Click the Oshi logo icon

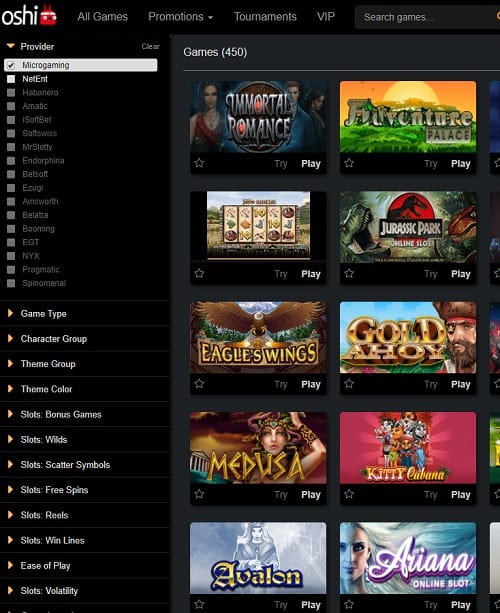(29, 15)
